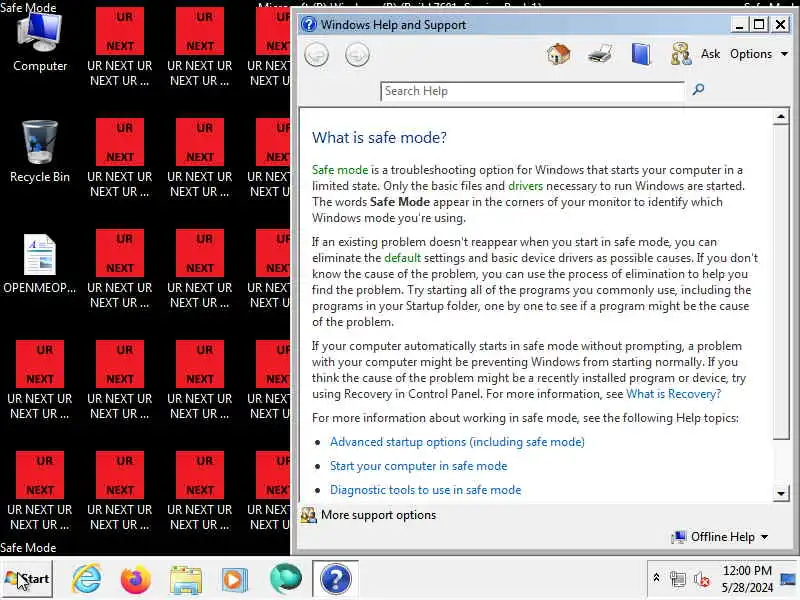
Task: Go back in Help using the Back arrow
Action: [x=316, y=55]
